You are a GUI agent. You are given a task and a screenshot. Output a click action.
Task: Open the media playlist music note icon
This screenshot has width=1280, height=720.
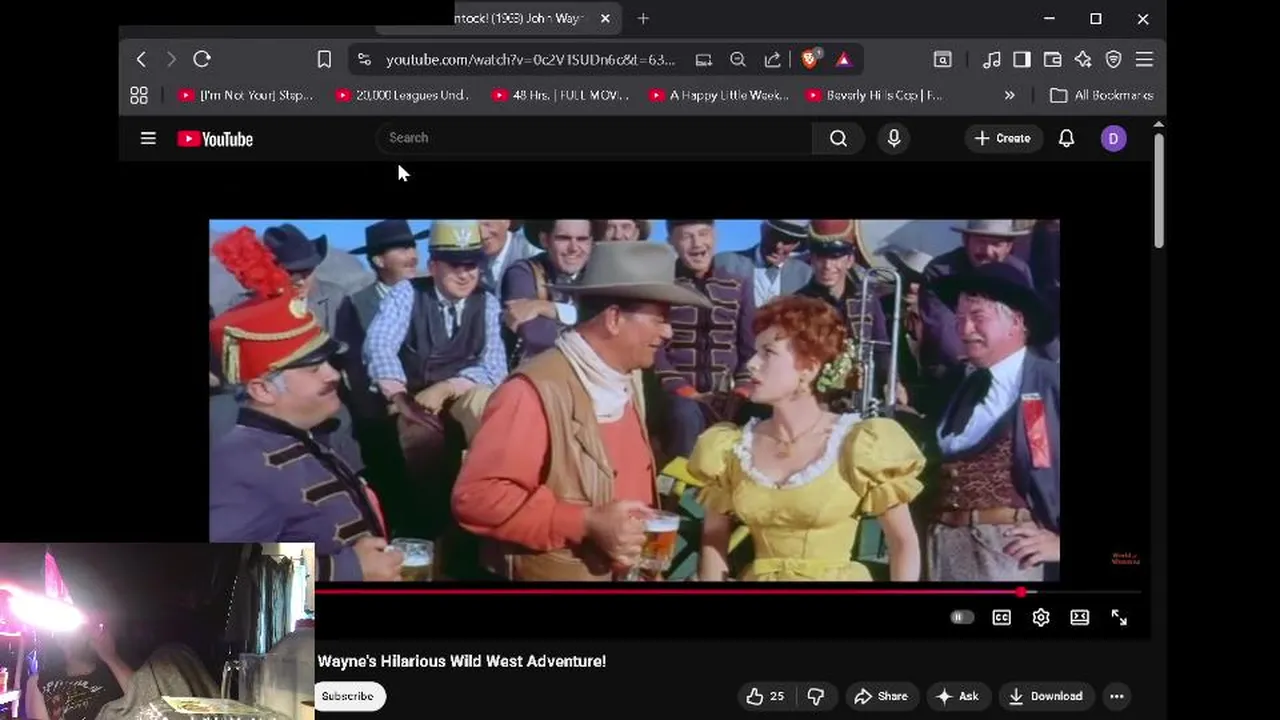pos(991,60)
